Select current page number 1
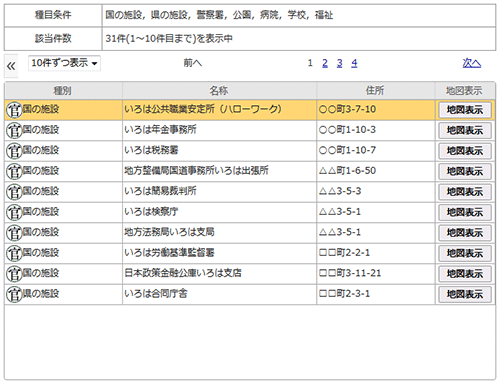 310,63
